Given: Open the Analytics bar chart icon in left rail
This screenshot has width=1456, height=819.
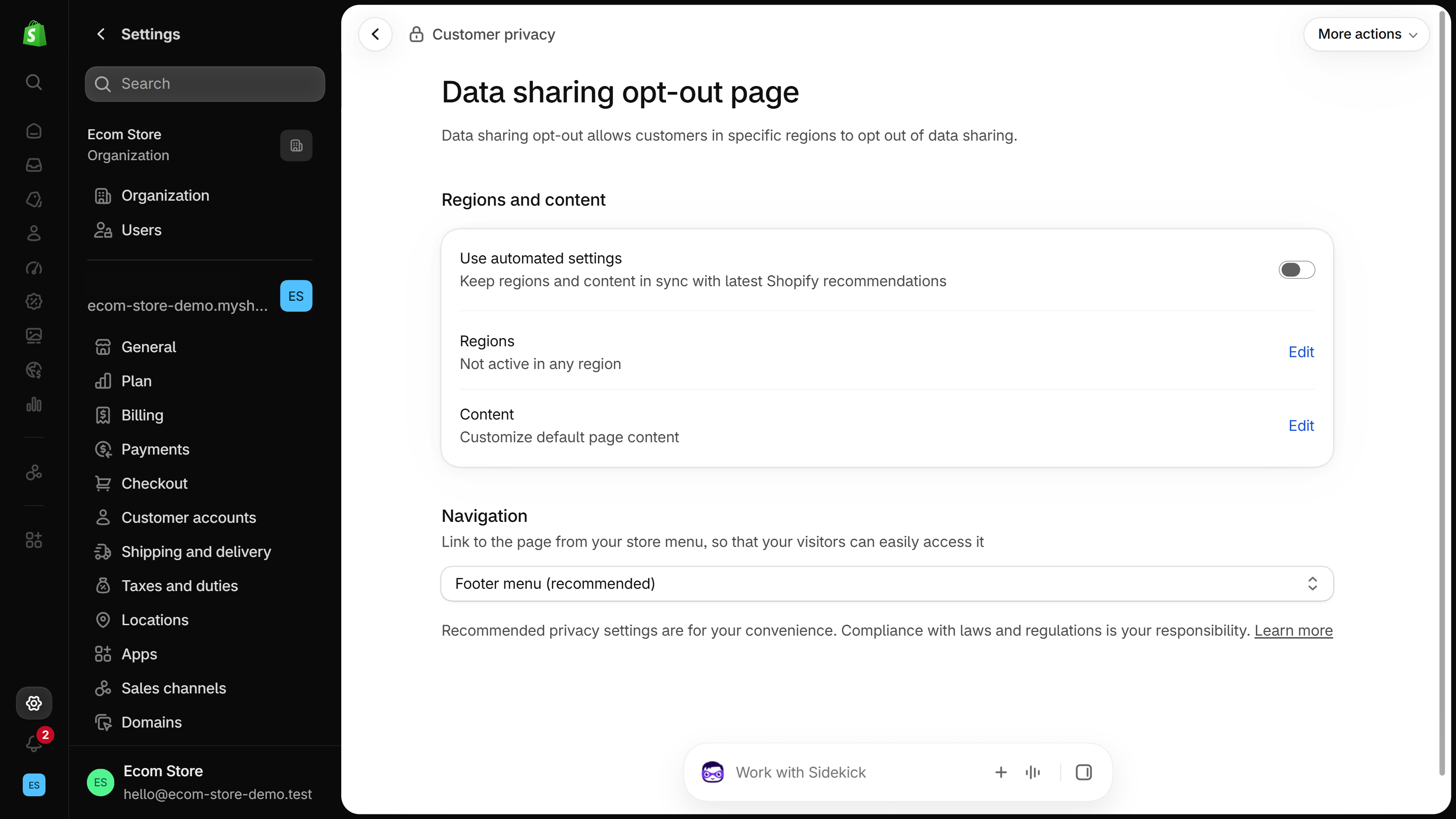Looking at the screenshot, I should click(34, 404).
